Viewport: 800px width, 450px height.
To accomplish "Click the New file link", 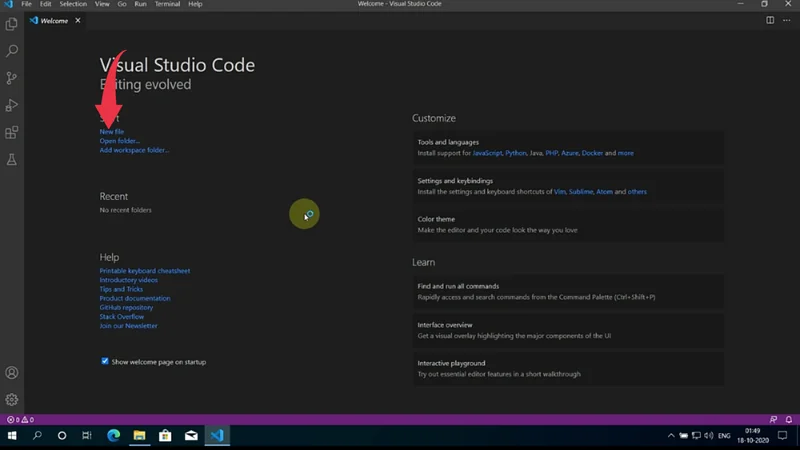I will [112, 132].
